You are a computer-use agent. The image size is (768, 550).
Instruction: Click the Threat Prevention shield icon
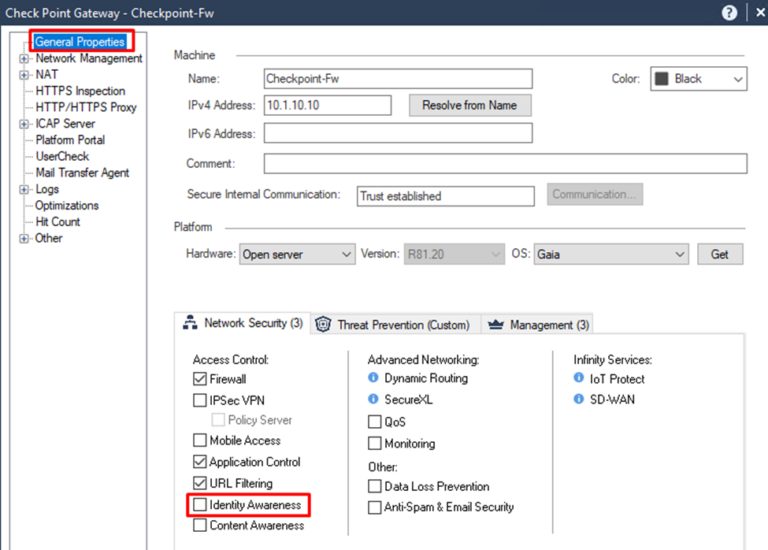[323, 324]
